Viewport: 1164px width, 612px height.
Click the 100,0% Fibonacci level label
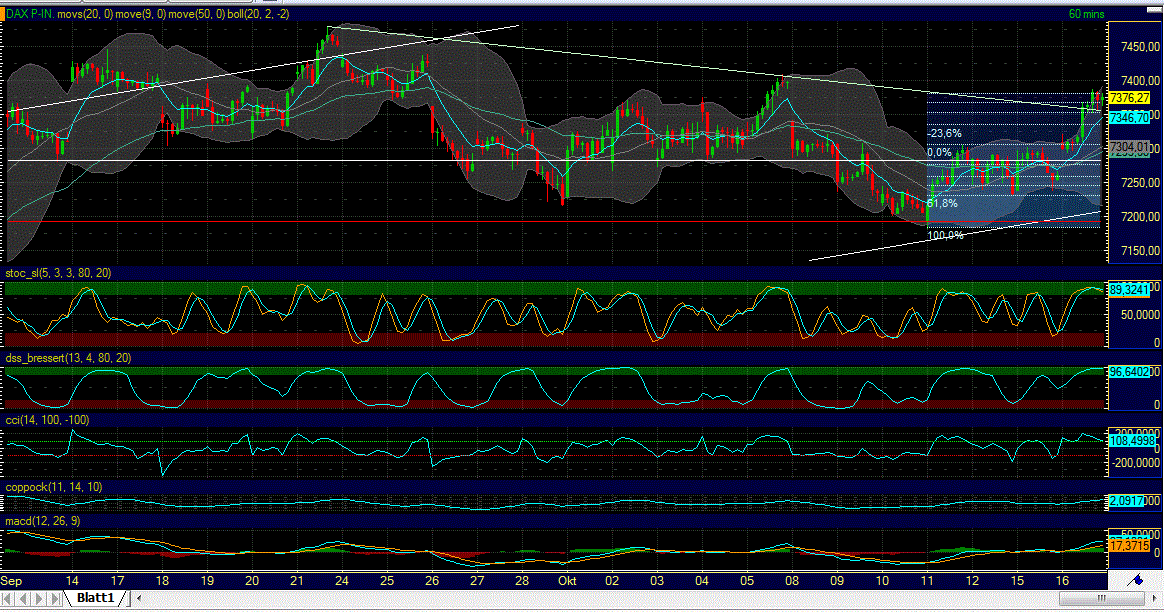point(945,235)
